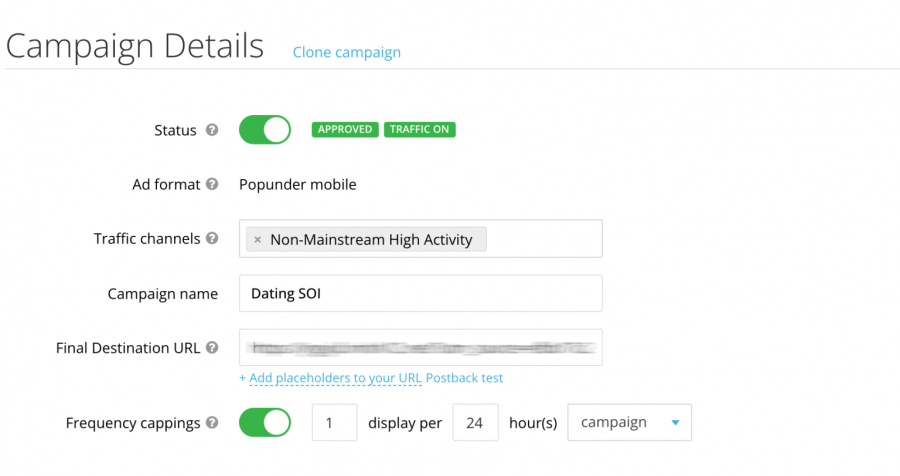Screen dimensions: 900x476
Task: Click the help icon next to Status
Action: pos(212,130)
